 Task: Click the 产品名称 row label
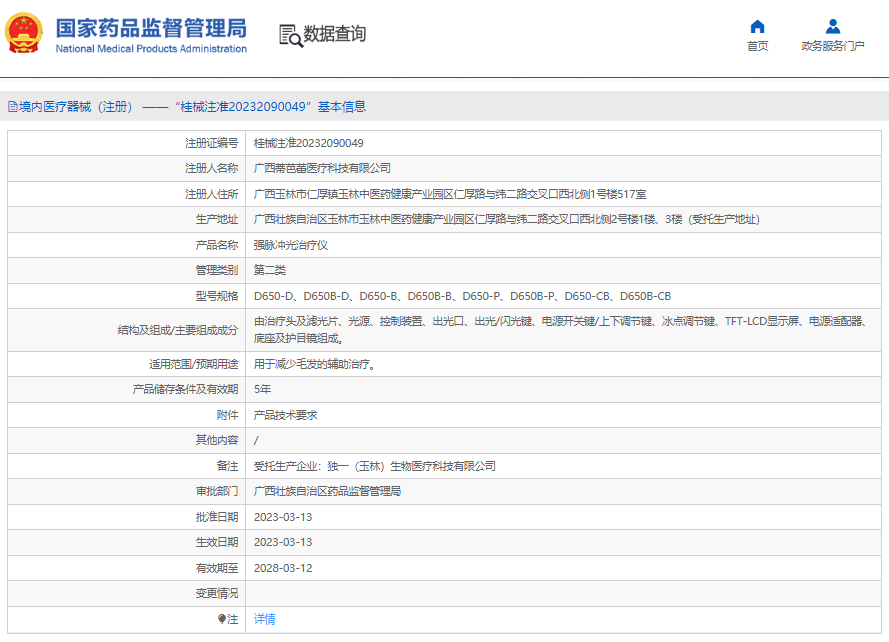point(217,245)
